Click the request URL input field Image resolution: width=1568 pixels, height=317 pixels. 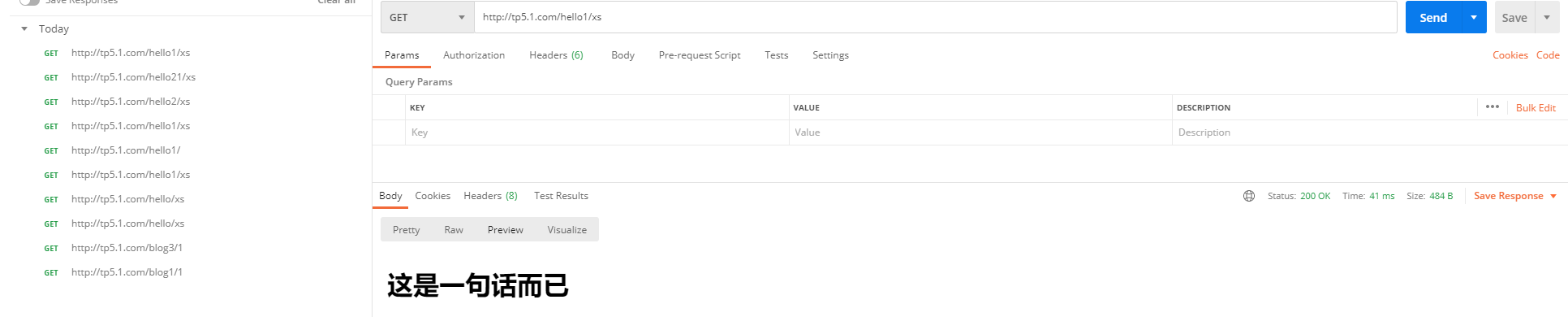point(936,17)
